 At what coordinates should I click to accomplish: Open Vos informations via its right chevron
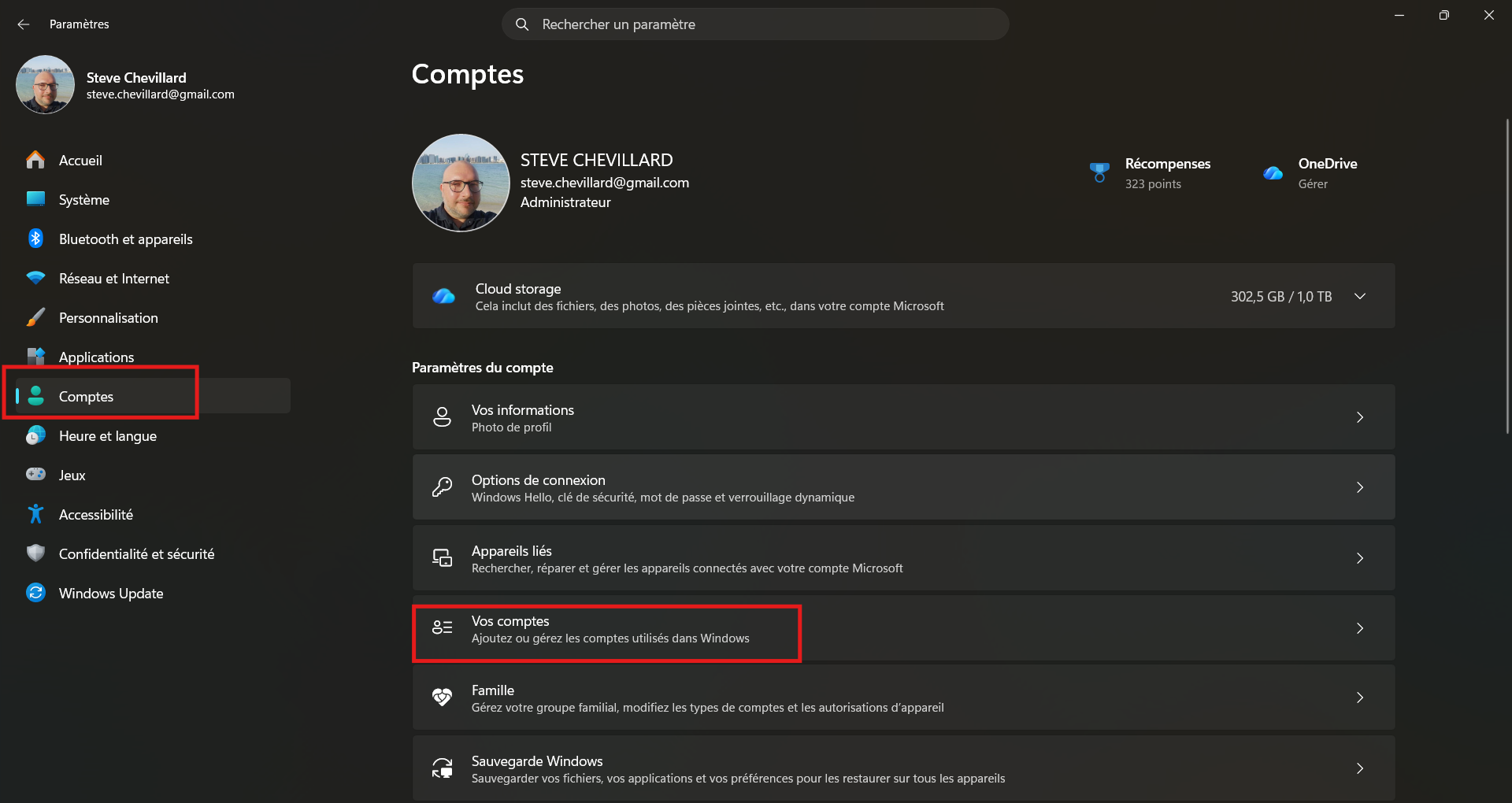[1360, 417]
